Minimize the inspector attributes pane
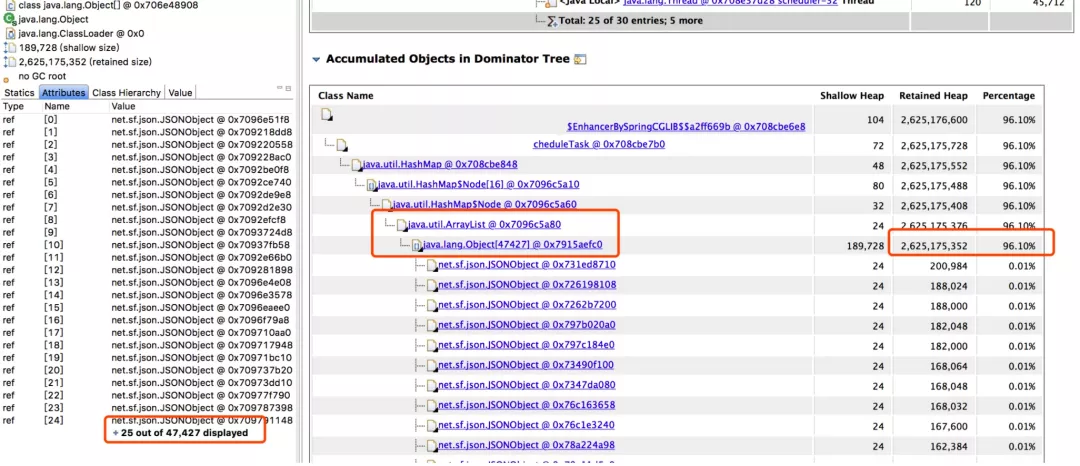 point(280,88)
